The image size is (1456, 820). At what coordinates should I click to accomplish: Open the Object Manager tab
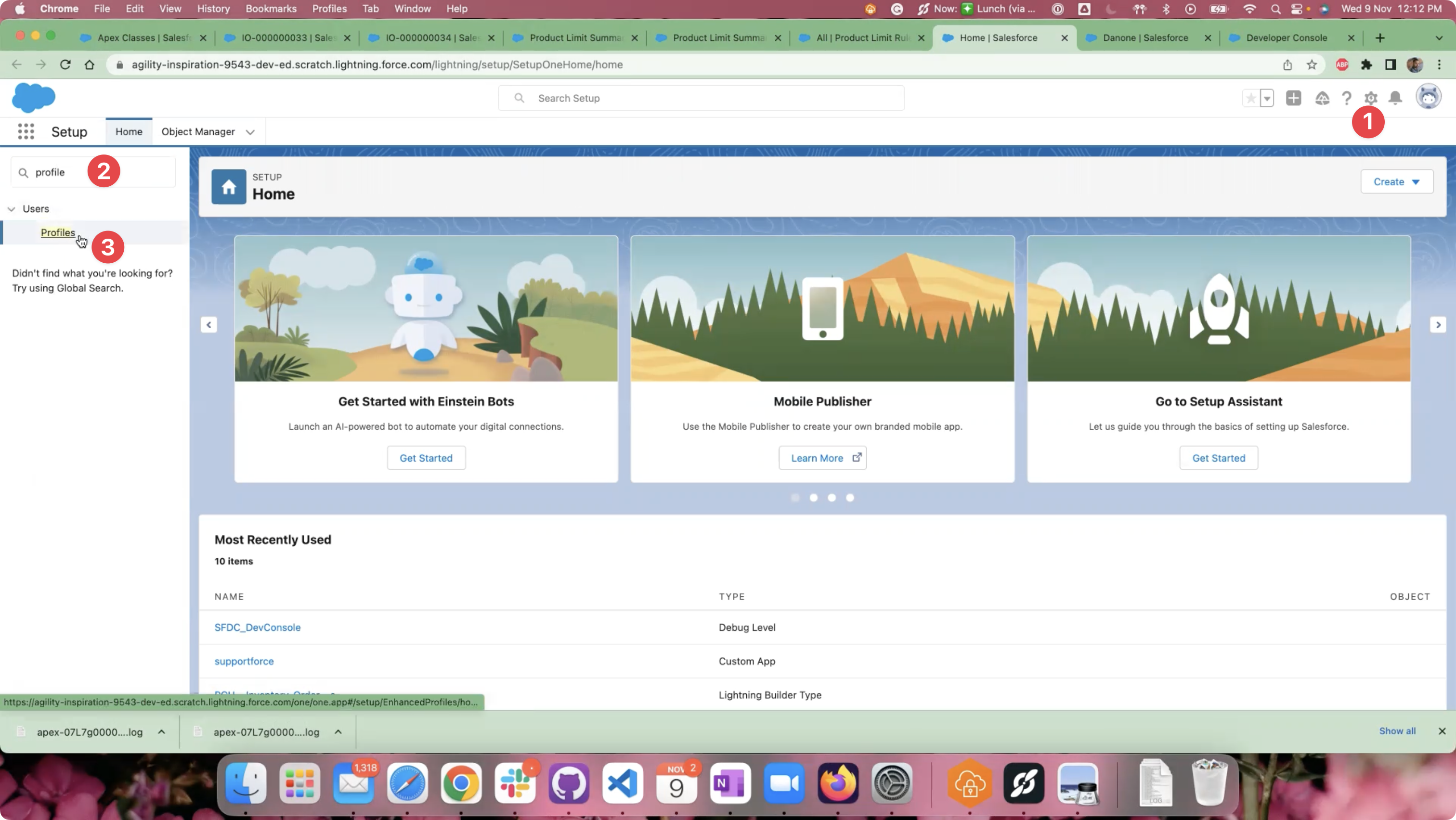(x=198, y=131)
